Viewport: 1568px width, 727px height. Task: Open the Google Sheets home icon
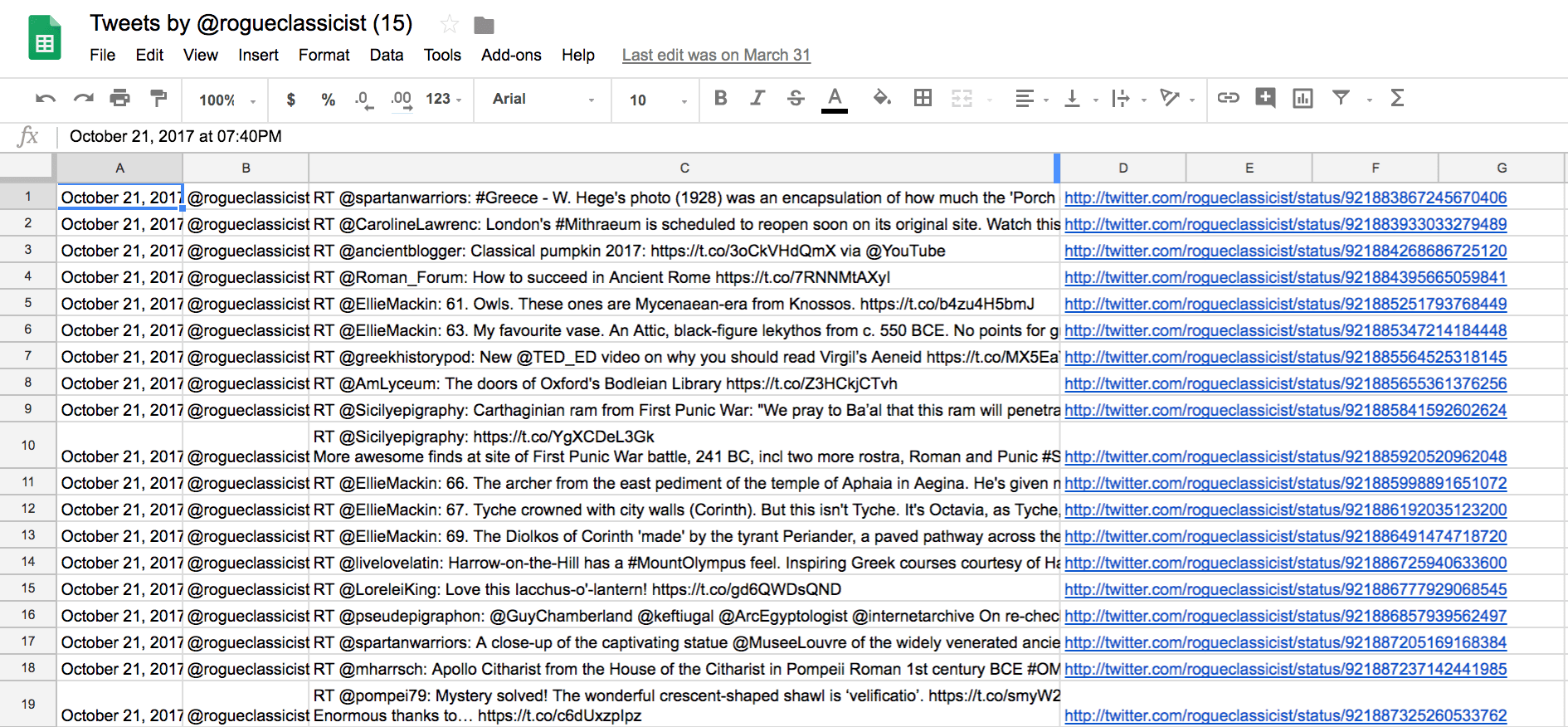45,38
